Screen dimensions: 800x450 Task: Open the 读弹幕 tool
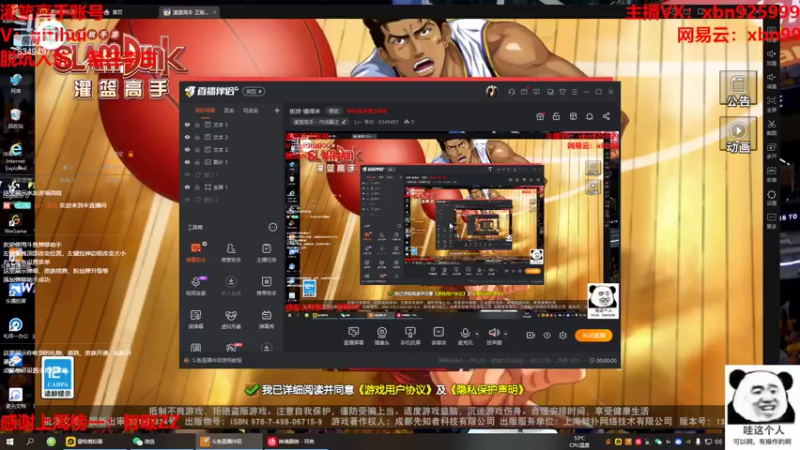[x=196, y=319]
